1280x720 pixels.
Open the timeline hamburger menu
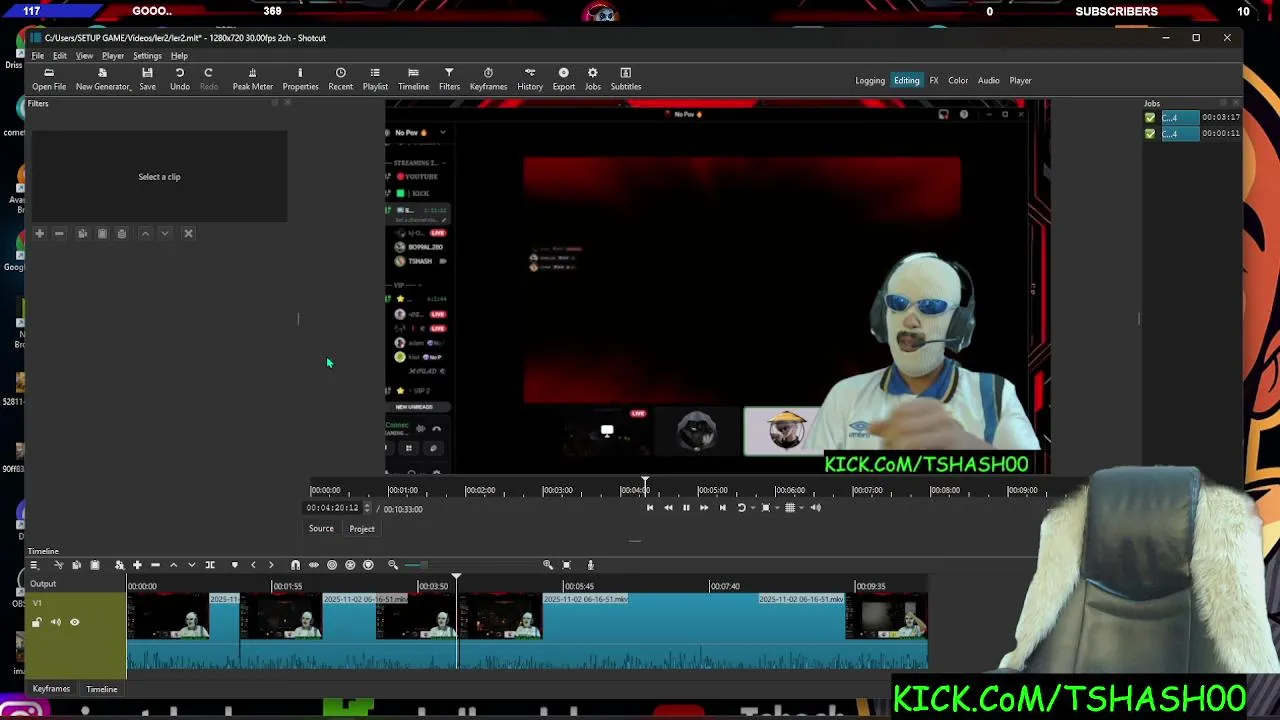point(33,565)
